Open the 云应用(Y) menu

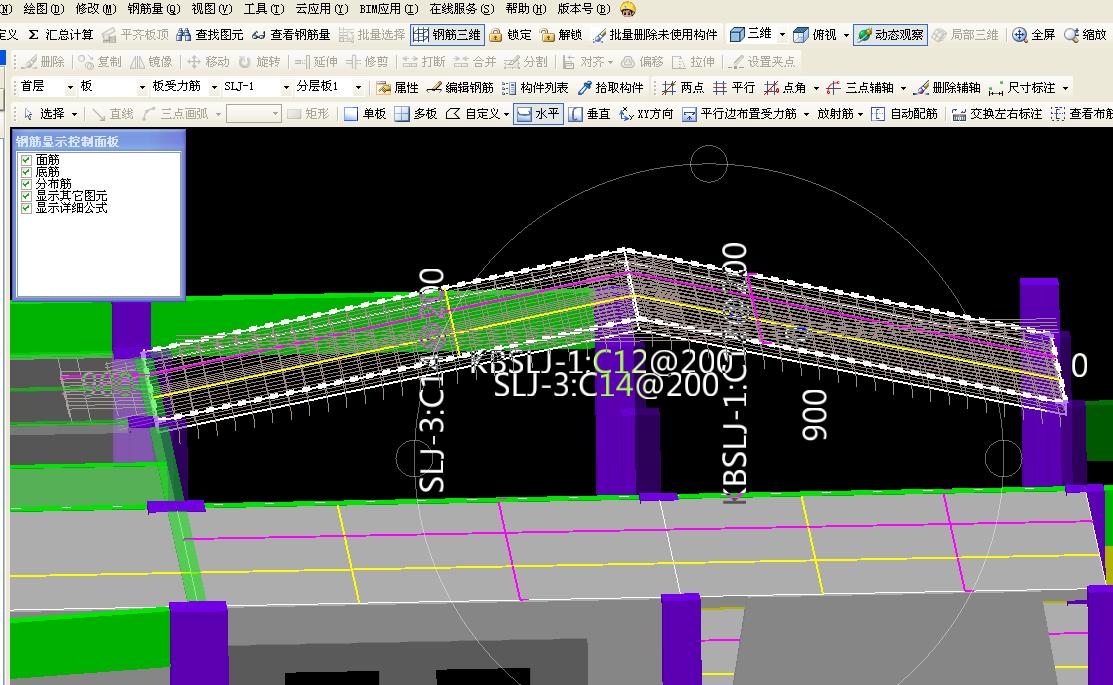coord(322,9)
